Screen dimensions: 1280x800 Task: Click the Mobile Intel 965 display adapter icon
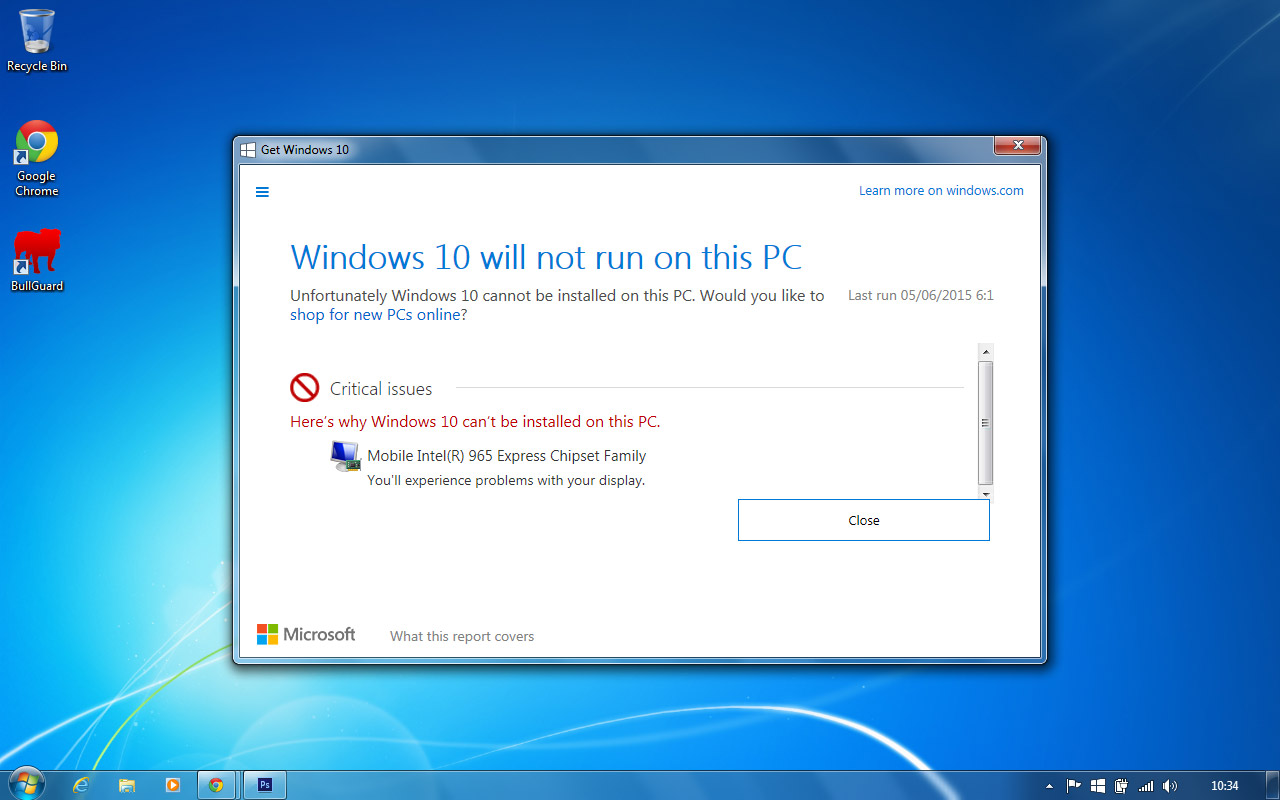click(x=346, y=456)
